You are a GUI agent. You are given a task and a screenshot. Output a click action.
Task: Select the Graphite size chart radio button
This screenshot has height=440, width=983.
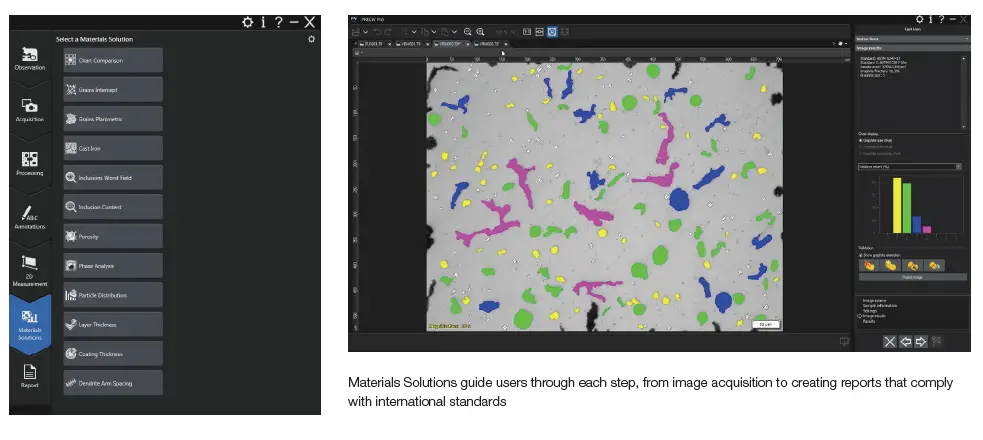tap(860, 140)
